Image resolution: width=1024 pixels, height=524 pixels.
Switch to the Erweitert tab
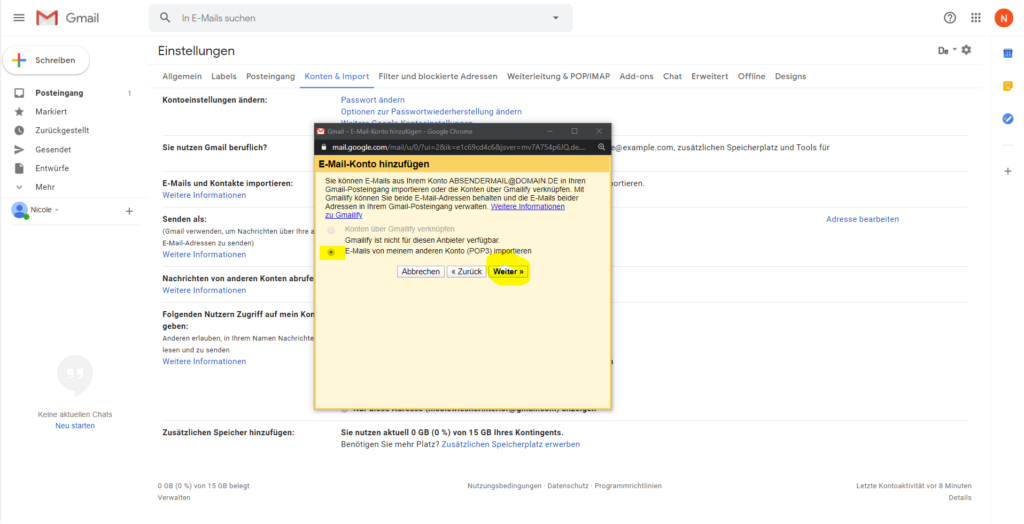click(x=710, y=76)
